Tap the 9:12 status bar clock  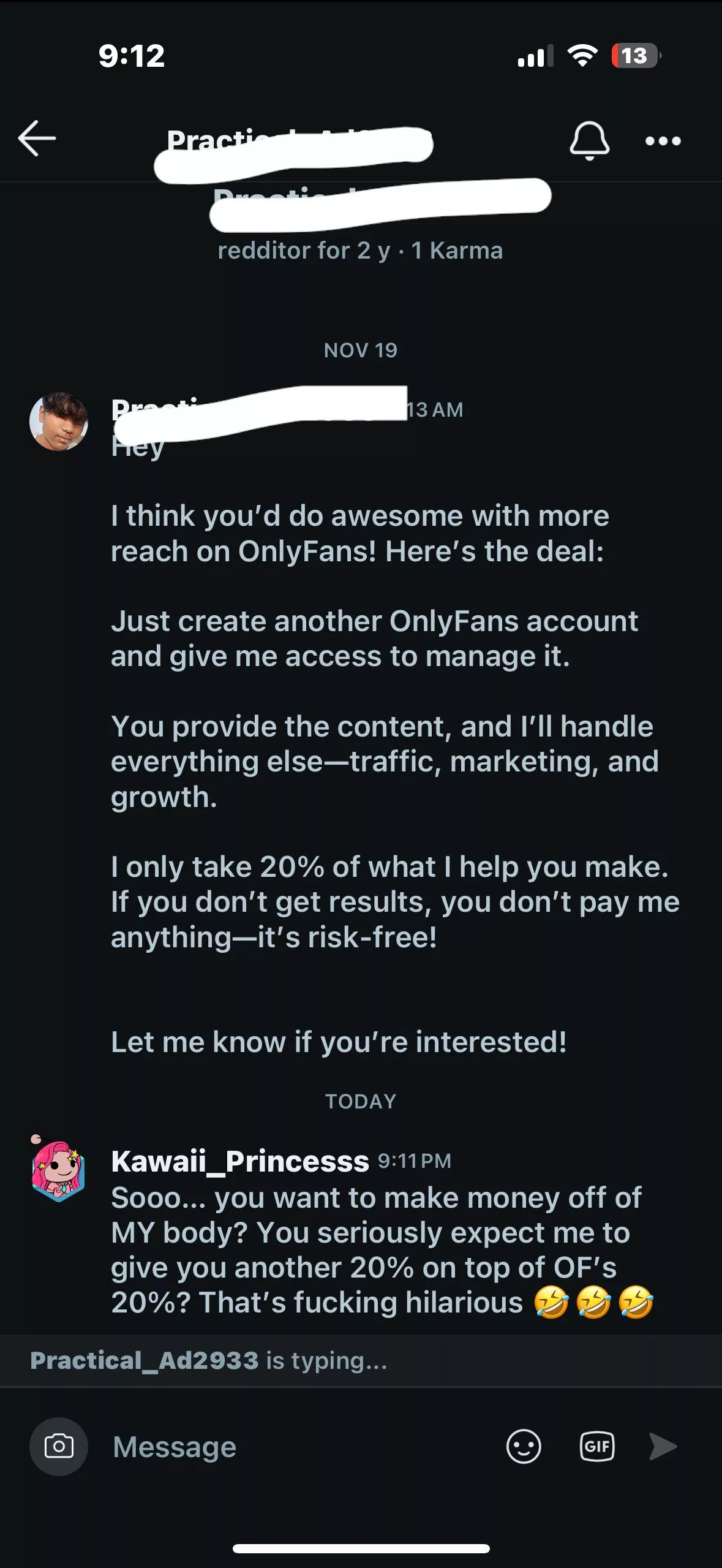132,56
